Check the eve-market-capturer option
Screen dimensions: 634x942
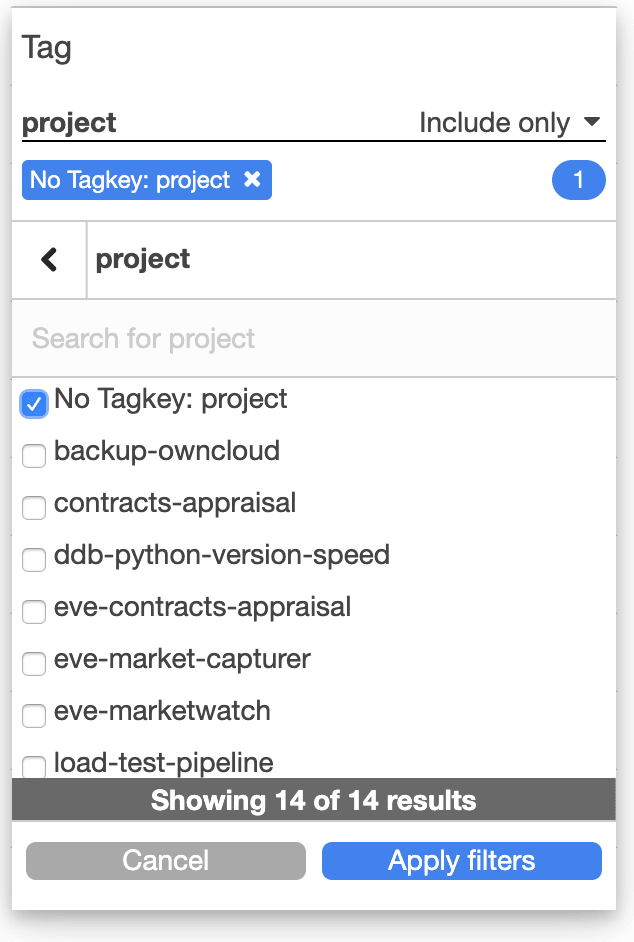click(x=34, y=663)
